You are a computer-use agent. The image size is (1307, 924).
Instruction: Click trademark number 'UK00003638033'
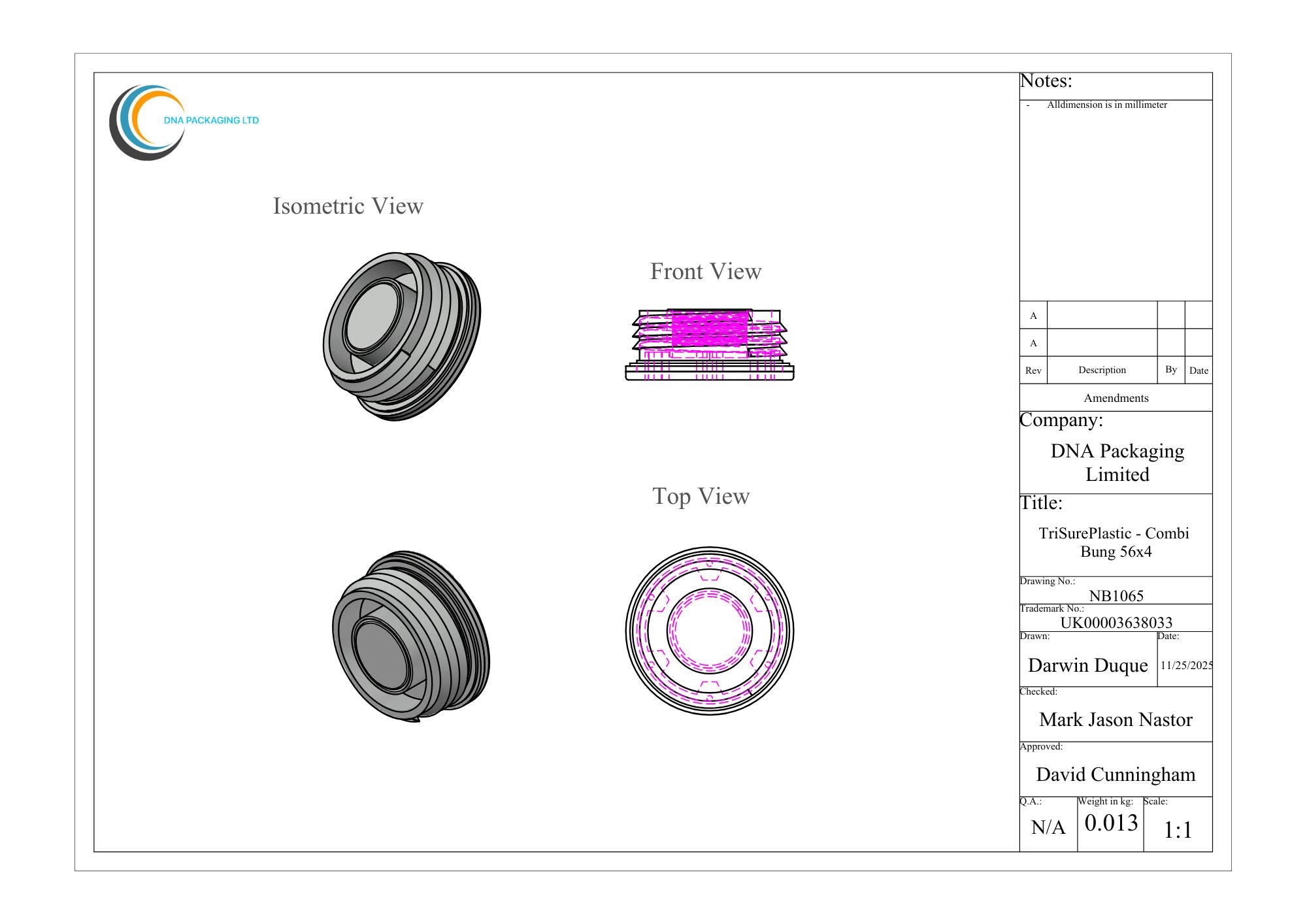[1116, 623]
